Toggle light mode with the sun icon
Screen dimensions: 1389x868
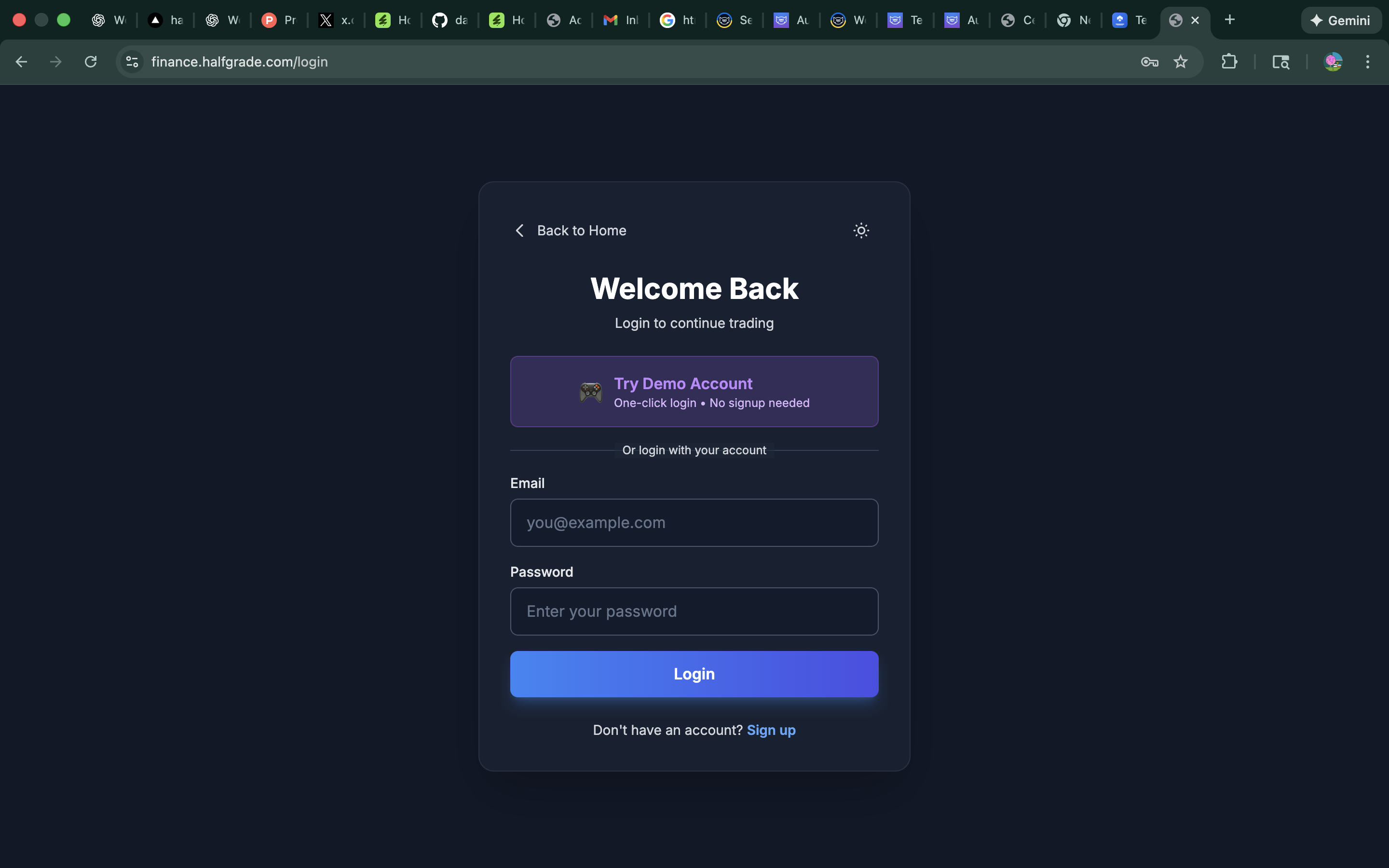pyautogui.click(x=861, y=230)
